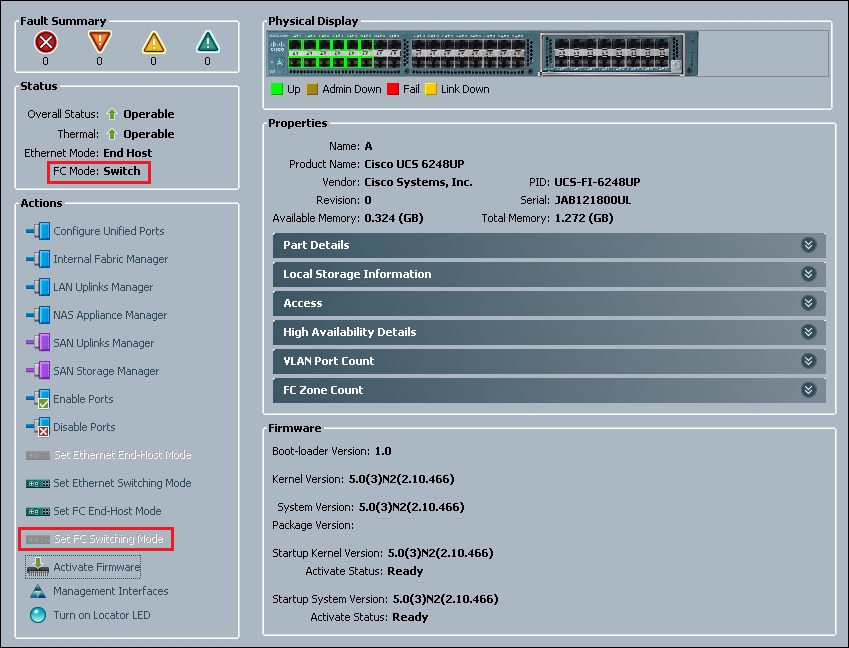The height and width of the screenshot is (648, 849).
Task: Expand the FC Zone Count arrow
Action: click(x=808, y=390)
